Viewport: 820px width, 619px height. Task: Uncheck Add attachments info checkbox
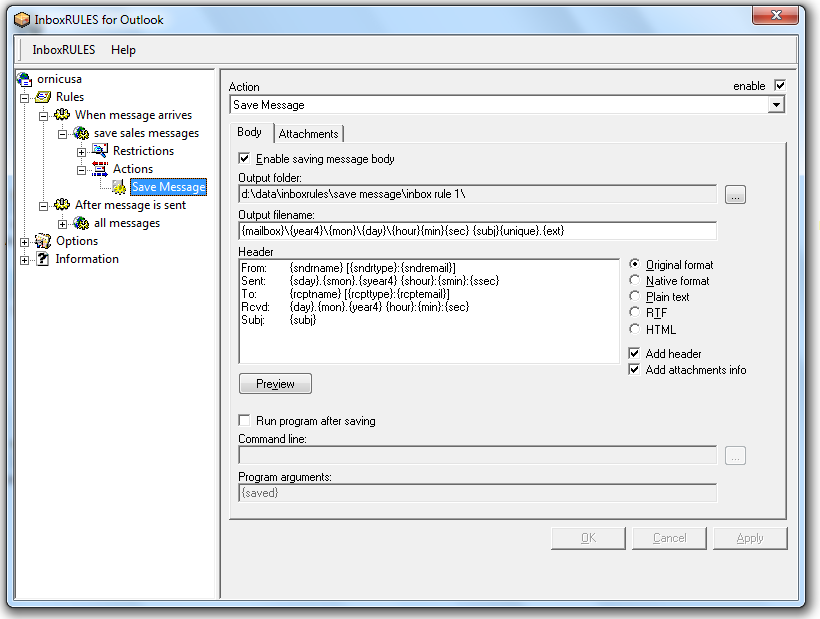pyautogui.click(x=634, y=370)
